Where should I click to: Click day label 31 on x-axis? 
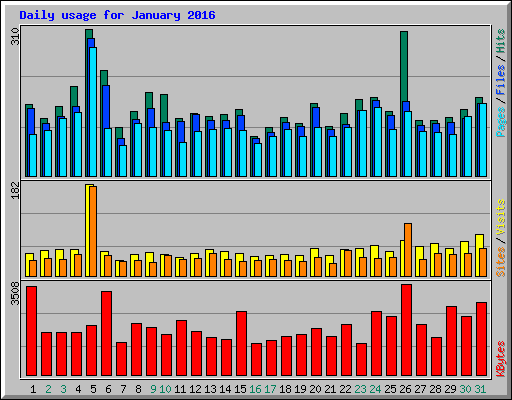click(480, 389)
